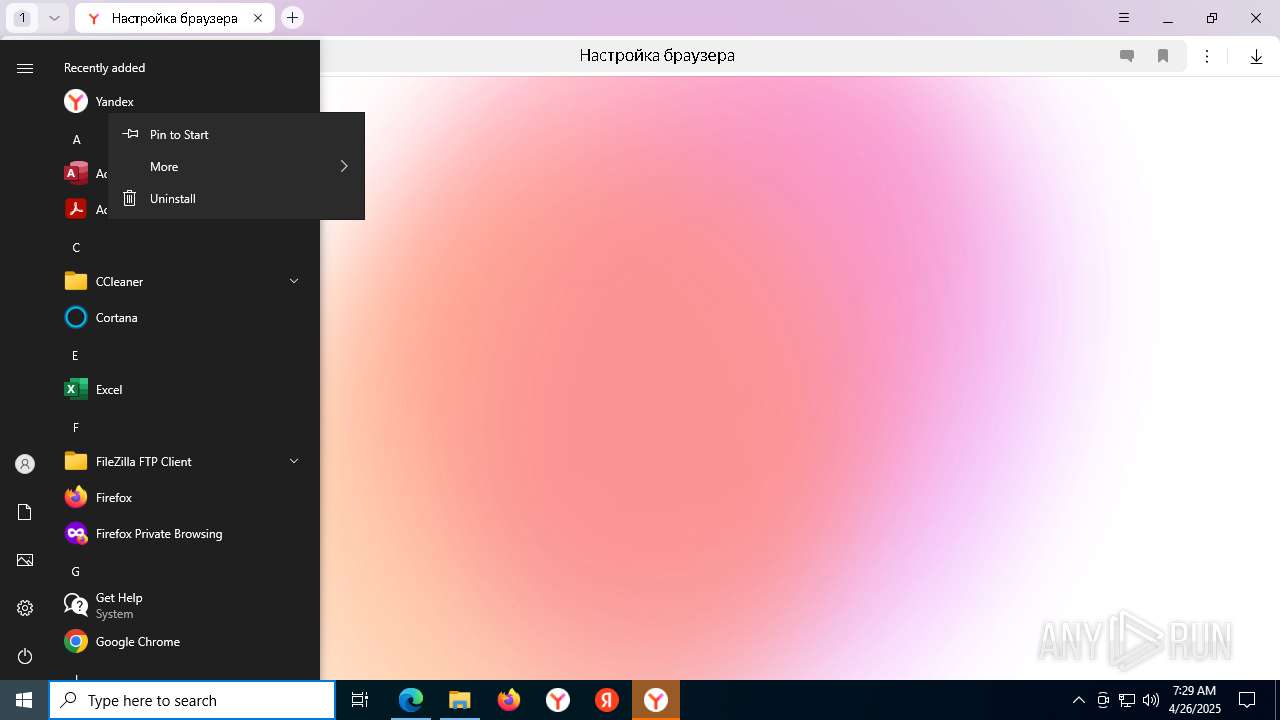
Task: Click the Windows Start button
Action: pos(24,700)
